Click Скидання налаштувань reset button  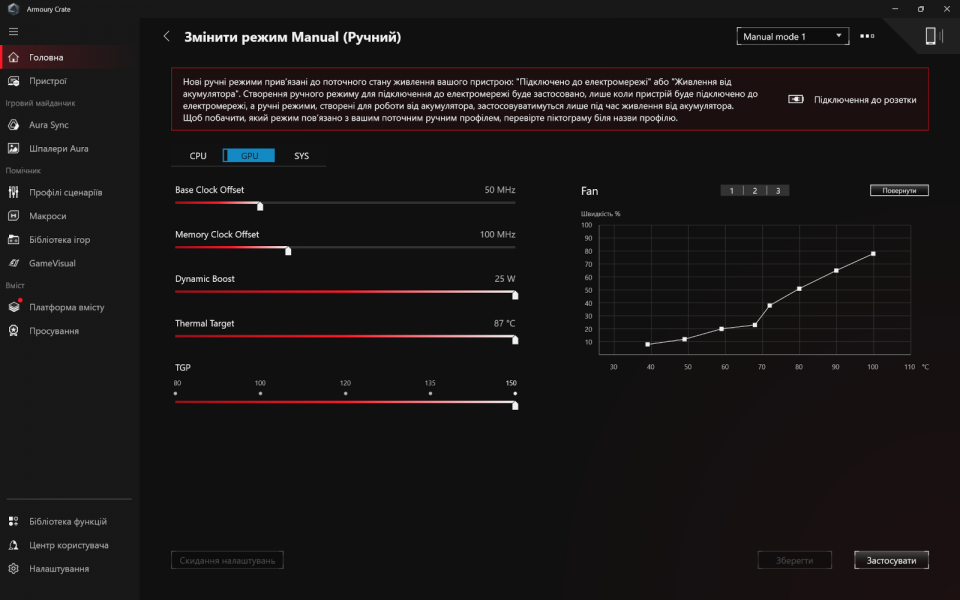point(227,560)
